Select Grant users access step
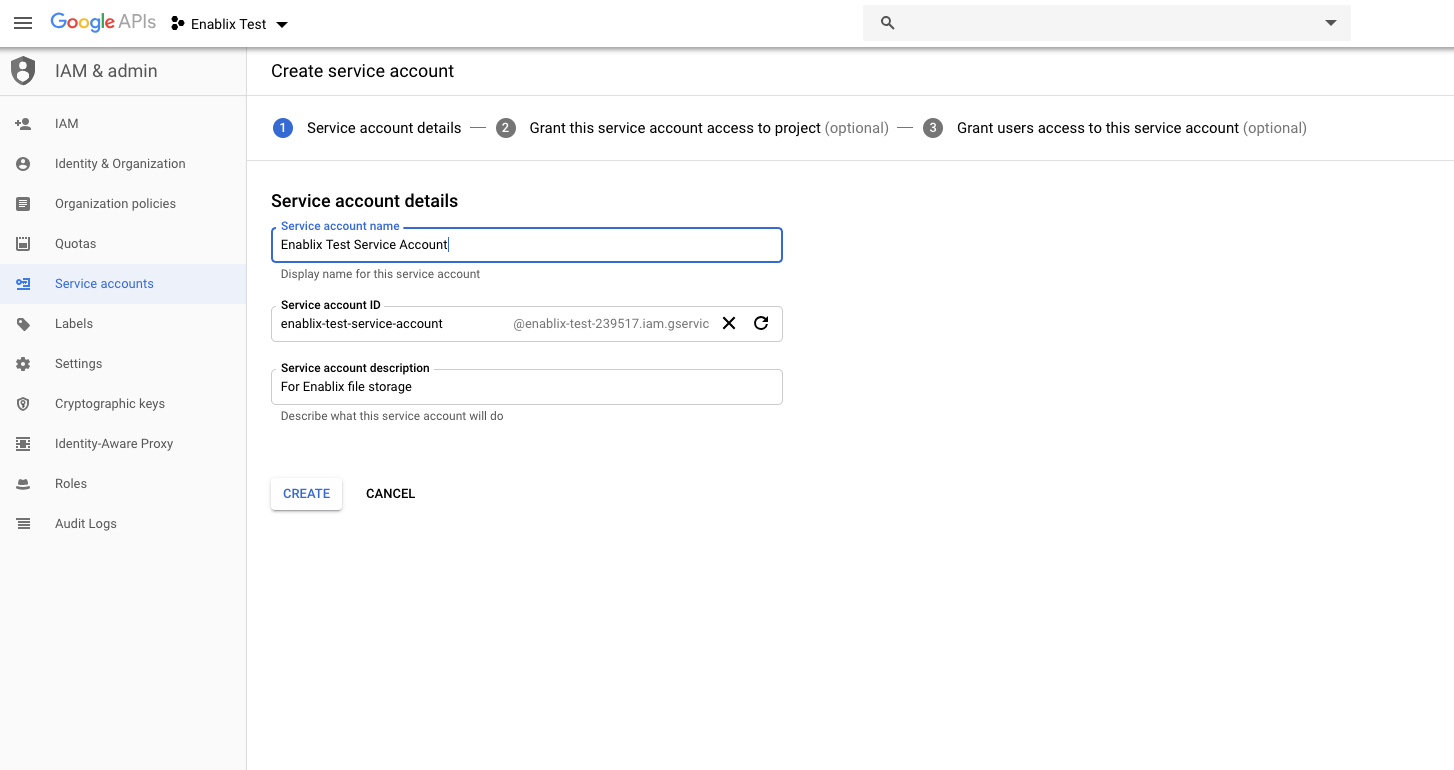This screenshot has height=770, width=1454. [1132, 128]
